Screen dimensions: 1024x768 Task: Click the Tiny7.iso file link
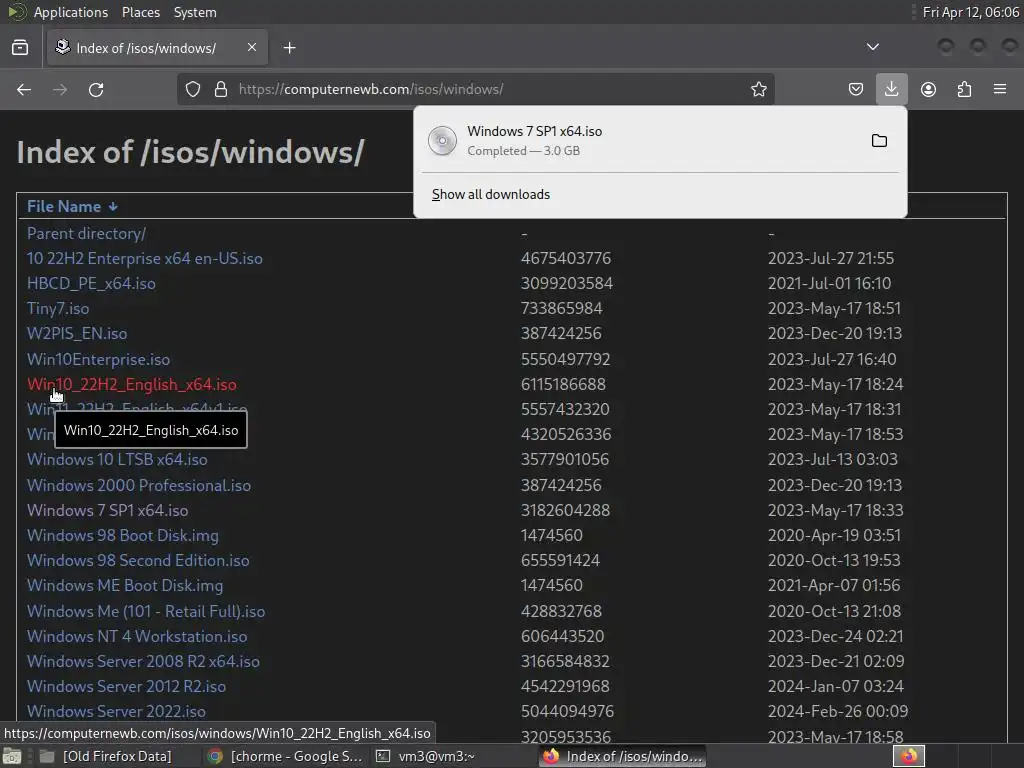(x=58, y=308)
